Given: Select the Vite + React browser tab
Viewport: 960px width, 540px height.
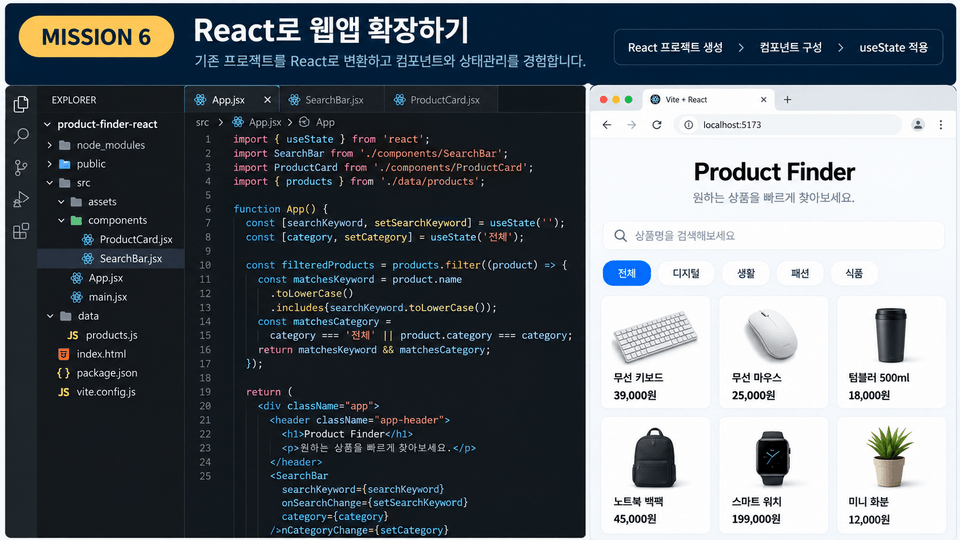Looking at the screenshot, I should pos(708,100).
